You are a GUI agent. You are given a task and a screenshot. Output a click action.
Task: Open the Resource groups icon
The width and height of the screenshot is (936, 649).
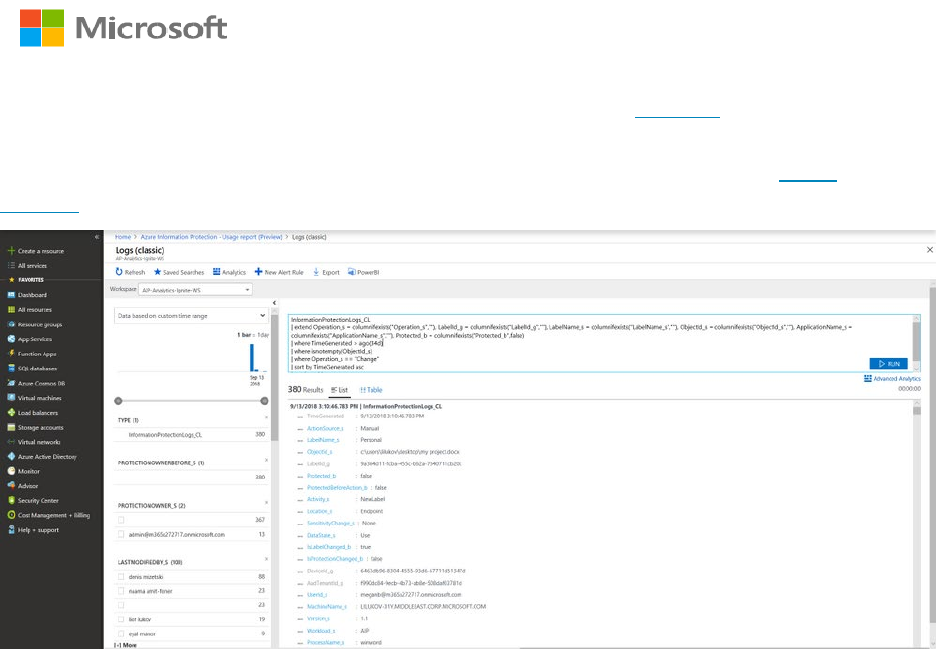coord(11,324)
